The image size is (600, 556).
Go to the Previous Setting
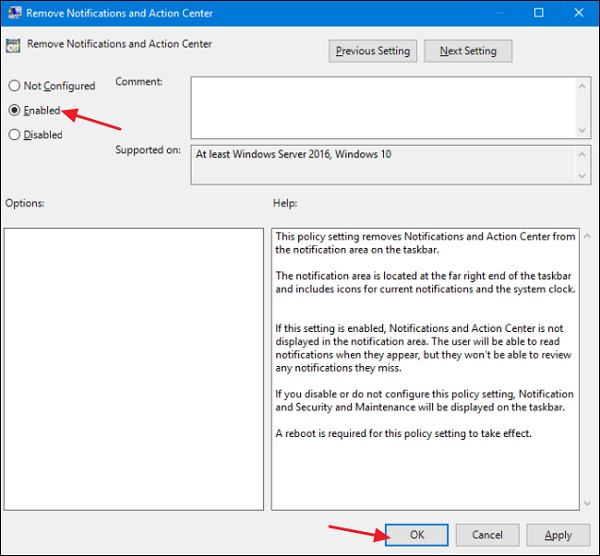[373, 51]
